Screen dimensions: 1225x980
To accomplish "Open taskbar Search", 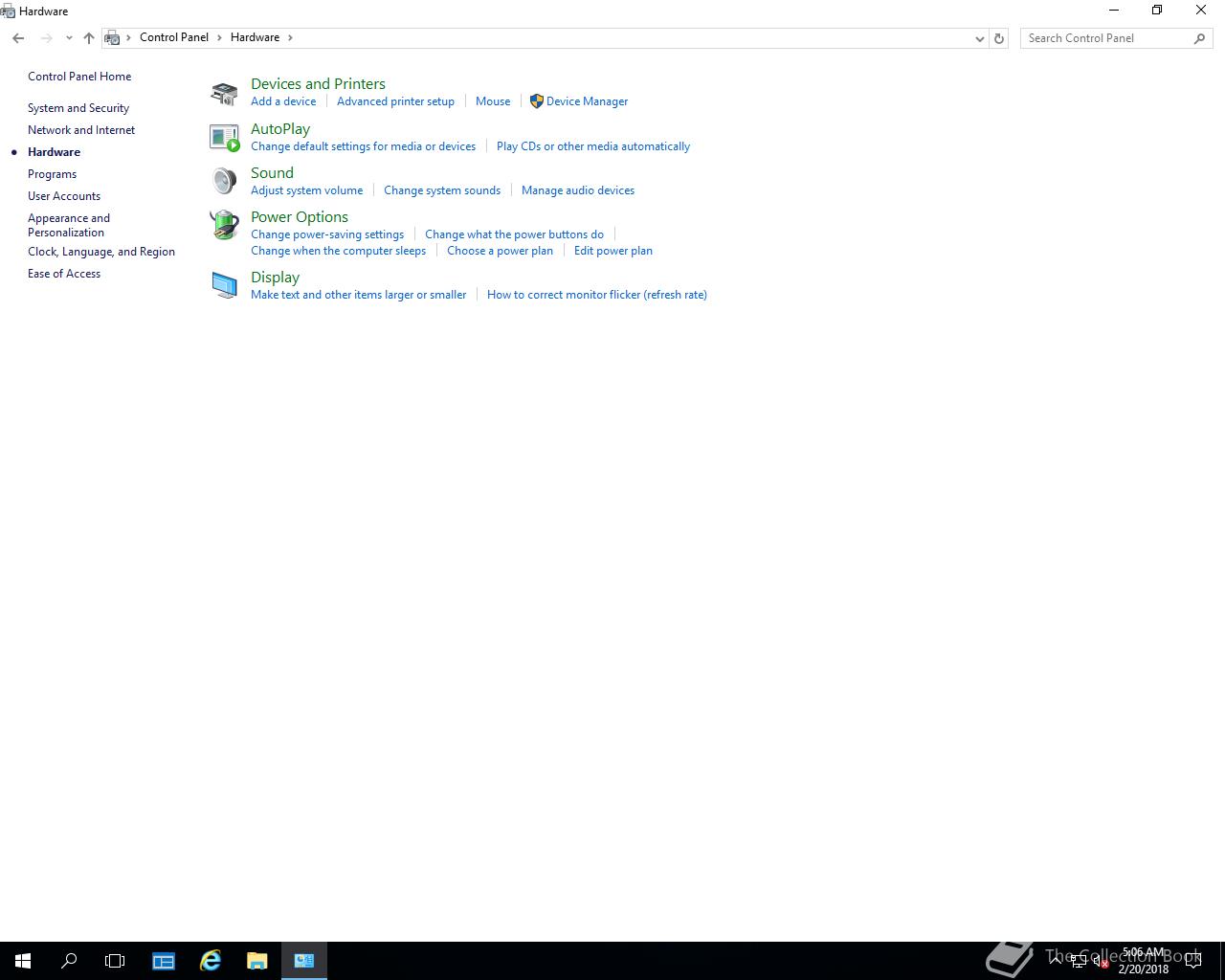I will [69, 961].
